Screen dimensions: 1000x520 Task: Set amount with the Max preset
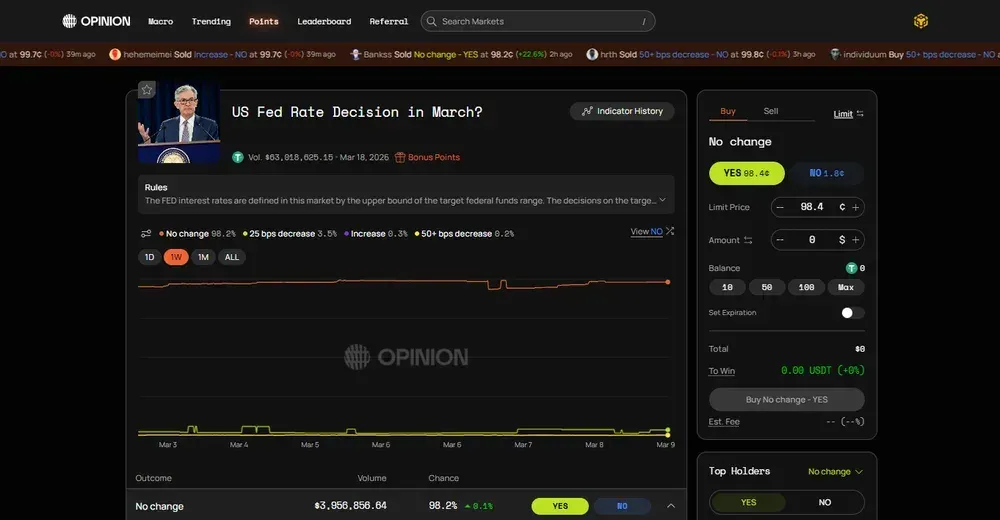click(846, 287)
